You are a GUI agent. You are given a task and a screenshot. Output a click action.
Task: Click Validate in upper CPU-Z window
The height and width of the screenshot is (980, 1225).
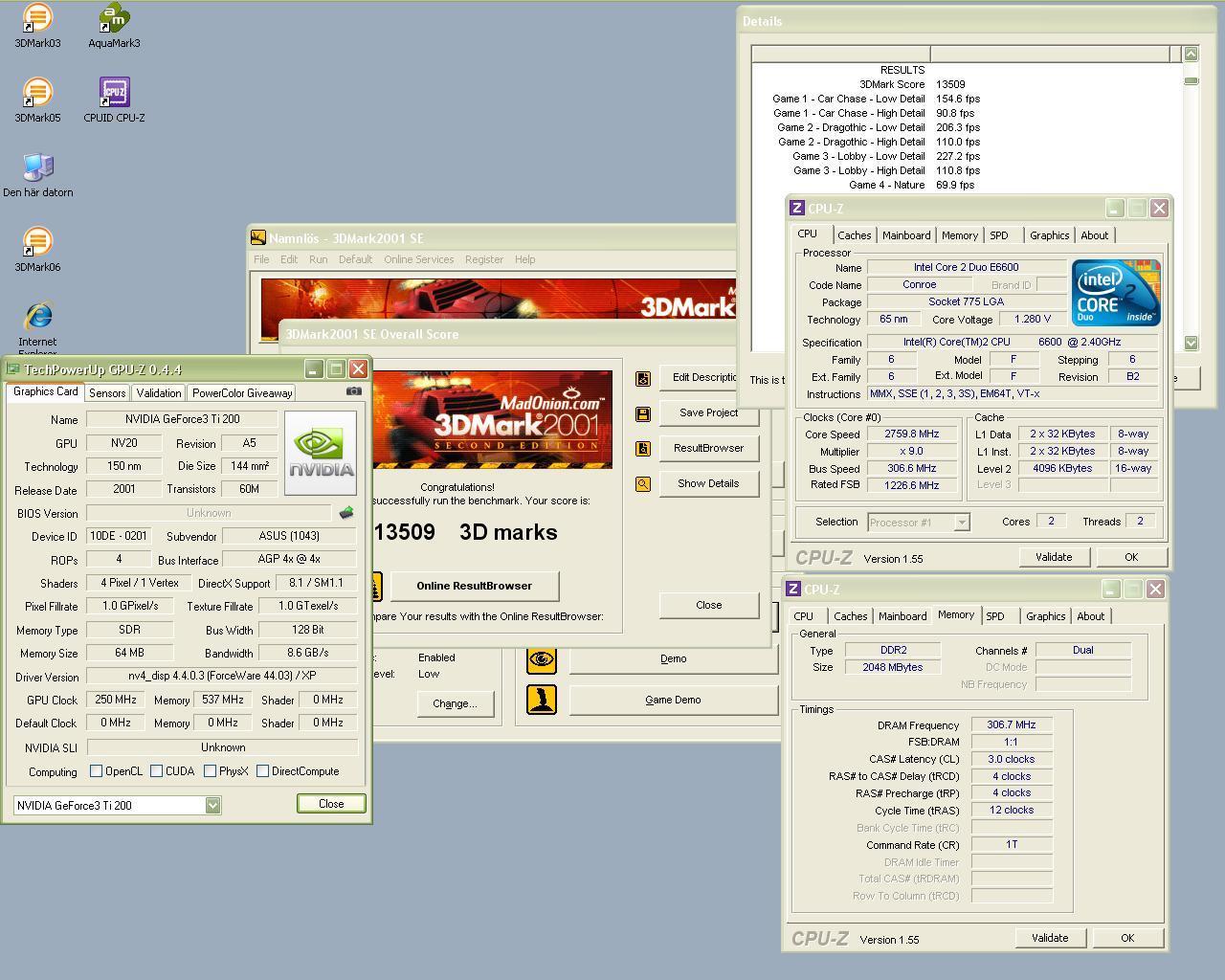point(1054,557)
